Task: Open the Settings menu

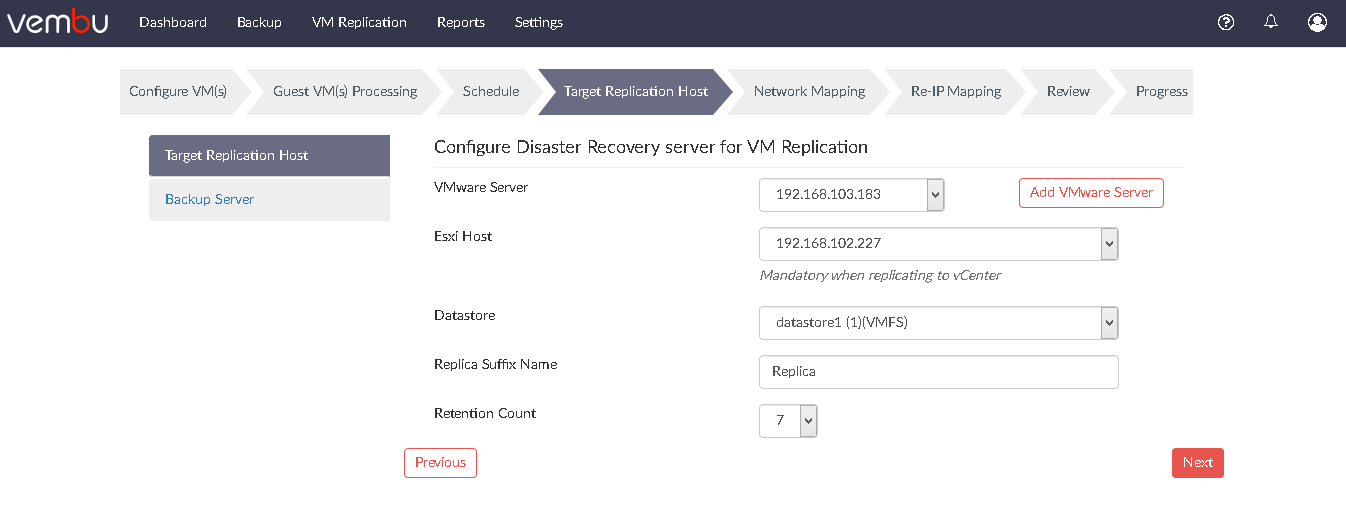Action: [x=539, y=22]
